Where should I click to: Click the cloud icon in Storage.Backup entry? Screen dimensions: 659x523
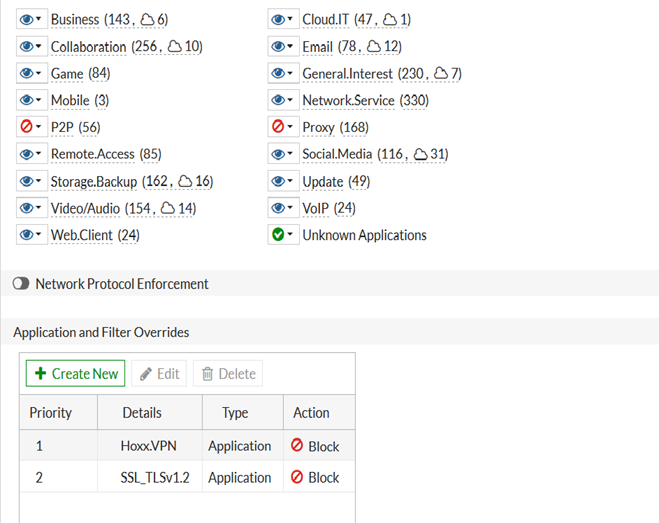[x=186, y=182]
